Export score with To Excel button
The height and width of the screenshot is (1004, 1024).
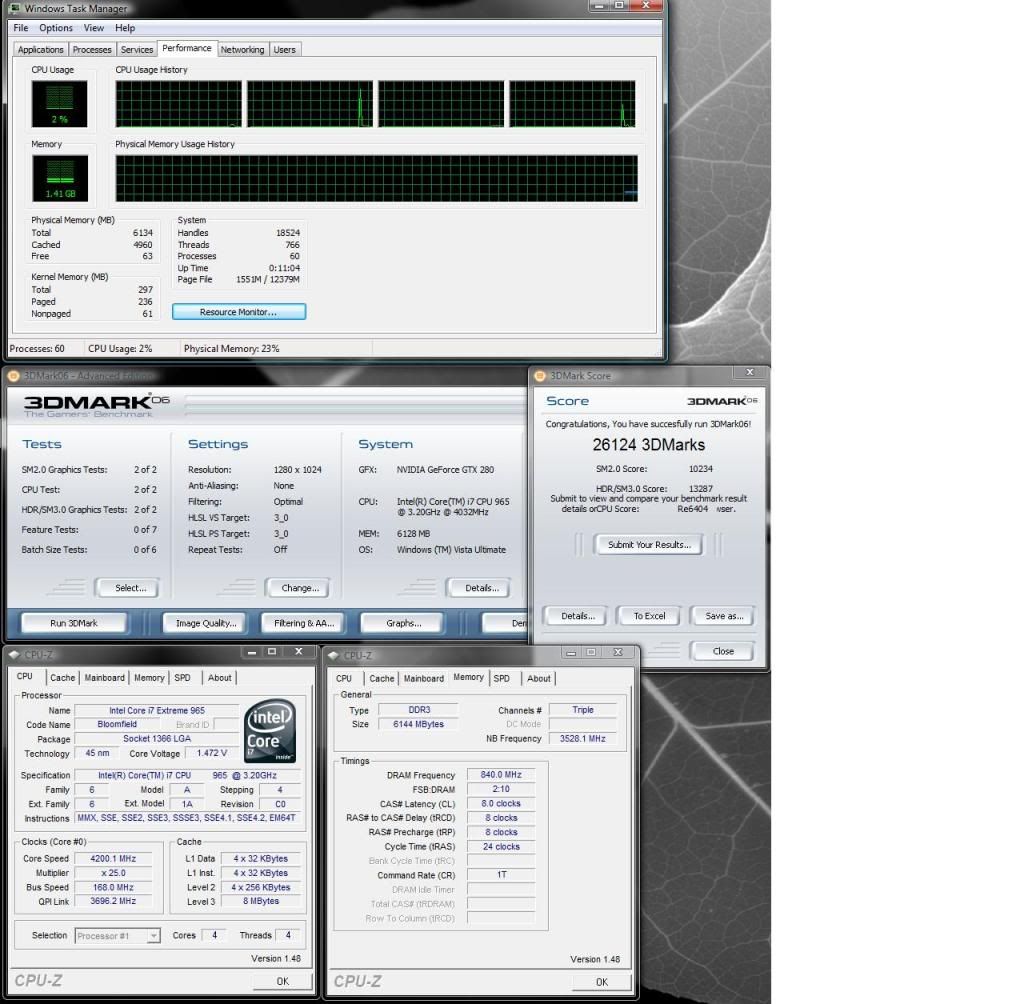[650, 616]
